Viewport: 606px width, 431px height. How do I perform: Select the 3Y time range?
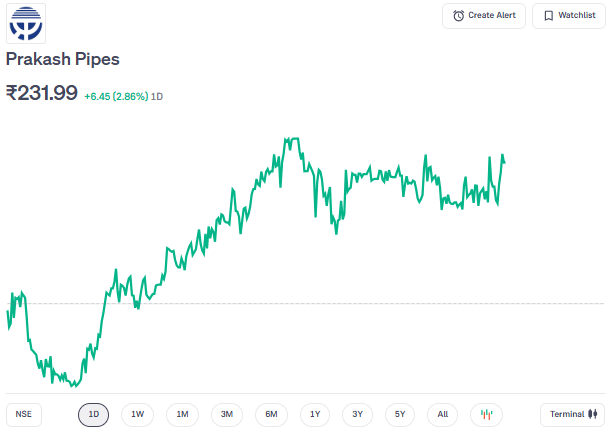coord(357,414)
